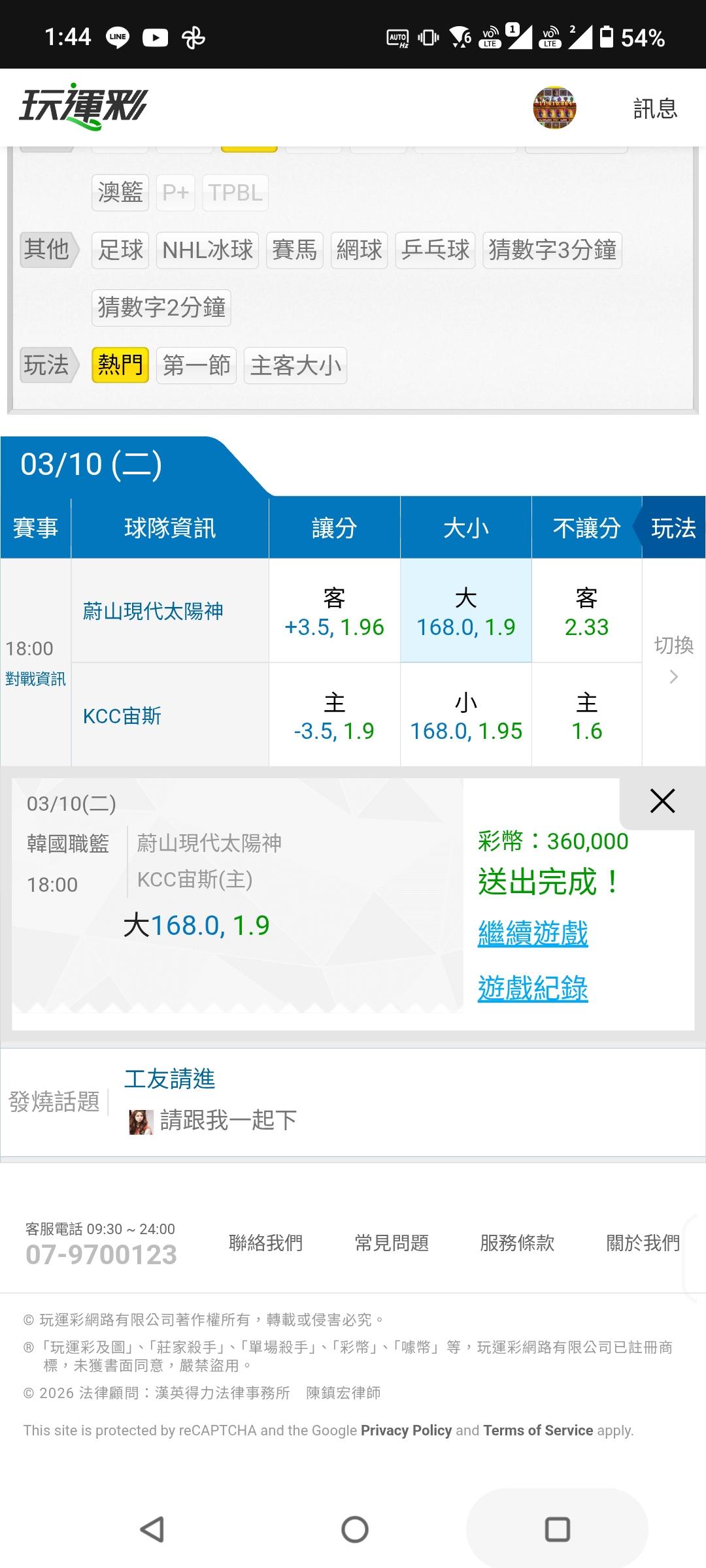
Task: Pick 小 168.0, 1.95 under bet
Action: 466,715
